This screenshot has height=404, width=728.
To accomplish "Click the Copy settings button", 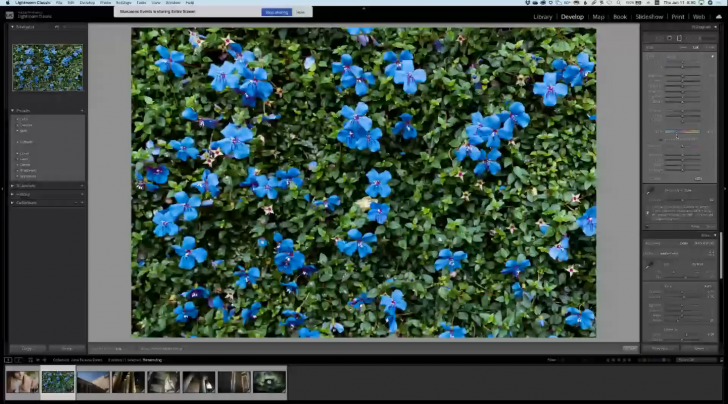I will 27,349.
